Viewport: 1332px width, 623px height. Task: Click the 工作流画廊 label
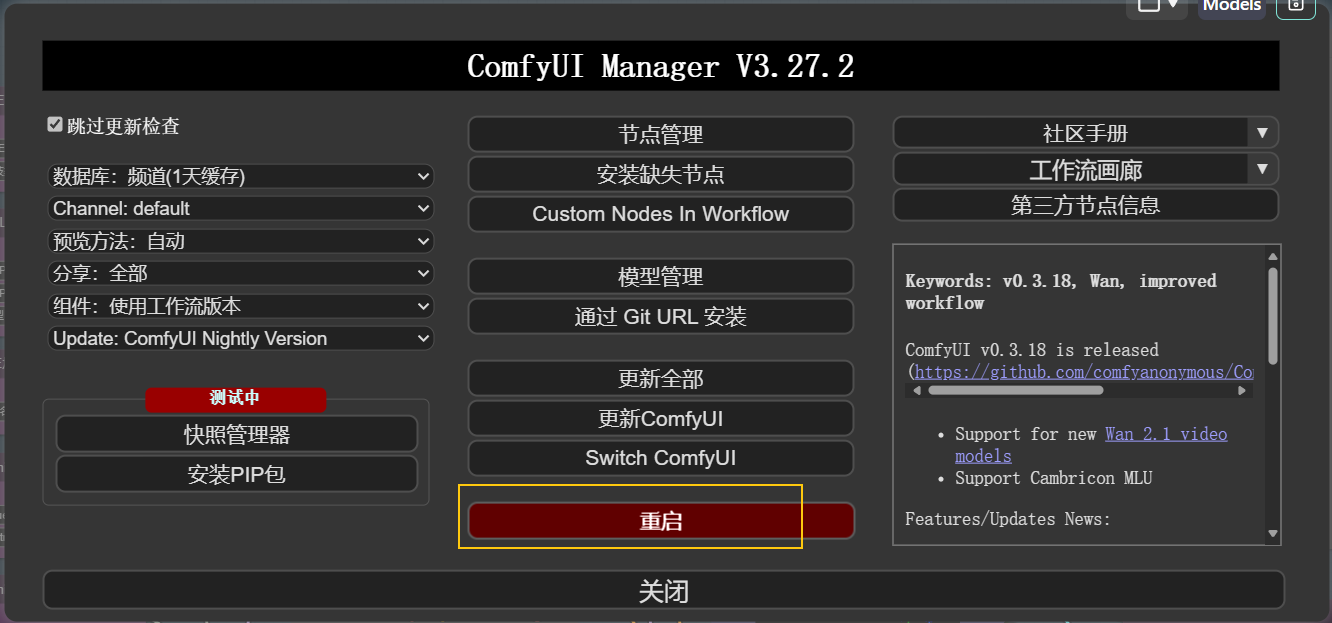[x=1086, y=170]
